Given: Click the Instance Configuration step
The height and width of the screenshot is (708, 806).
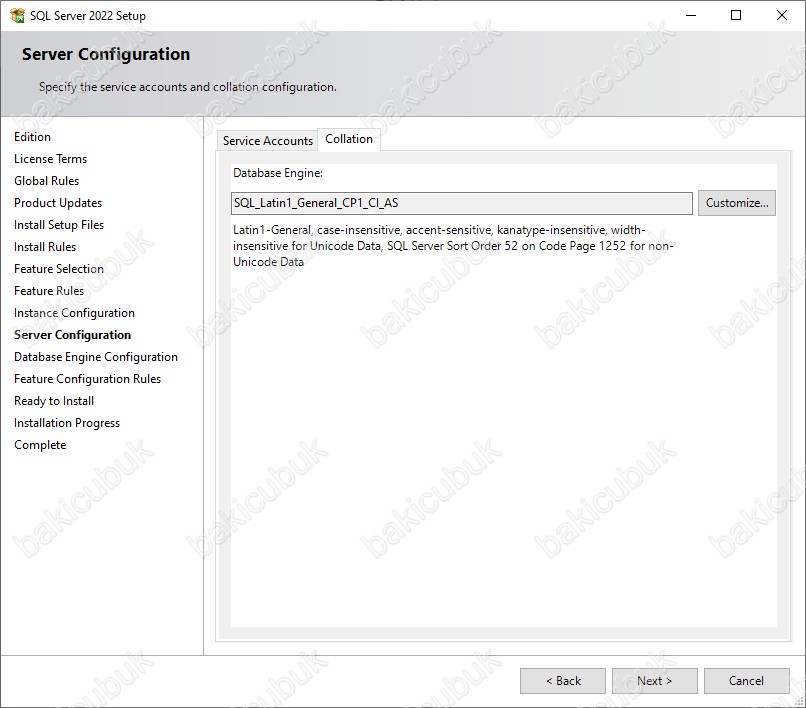Looking at the screenshot, I should (x=75, y=313).
